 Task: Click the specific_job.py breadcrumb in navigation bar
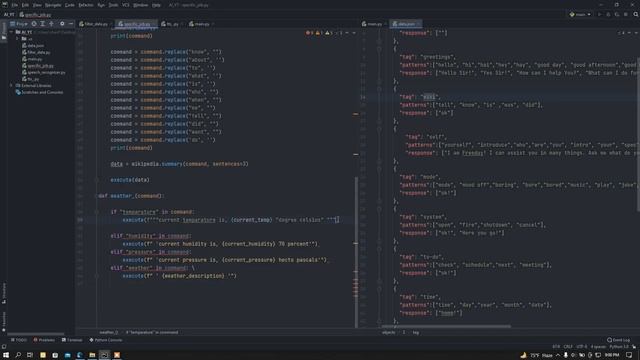tap(36, 15)
